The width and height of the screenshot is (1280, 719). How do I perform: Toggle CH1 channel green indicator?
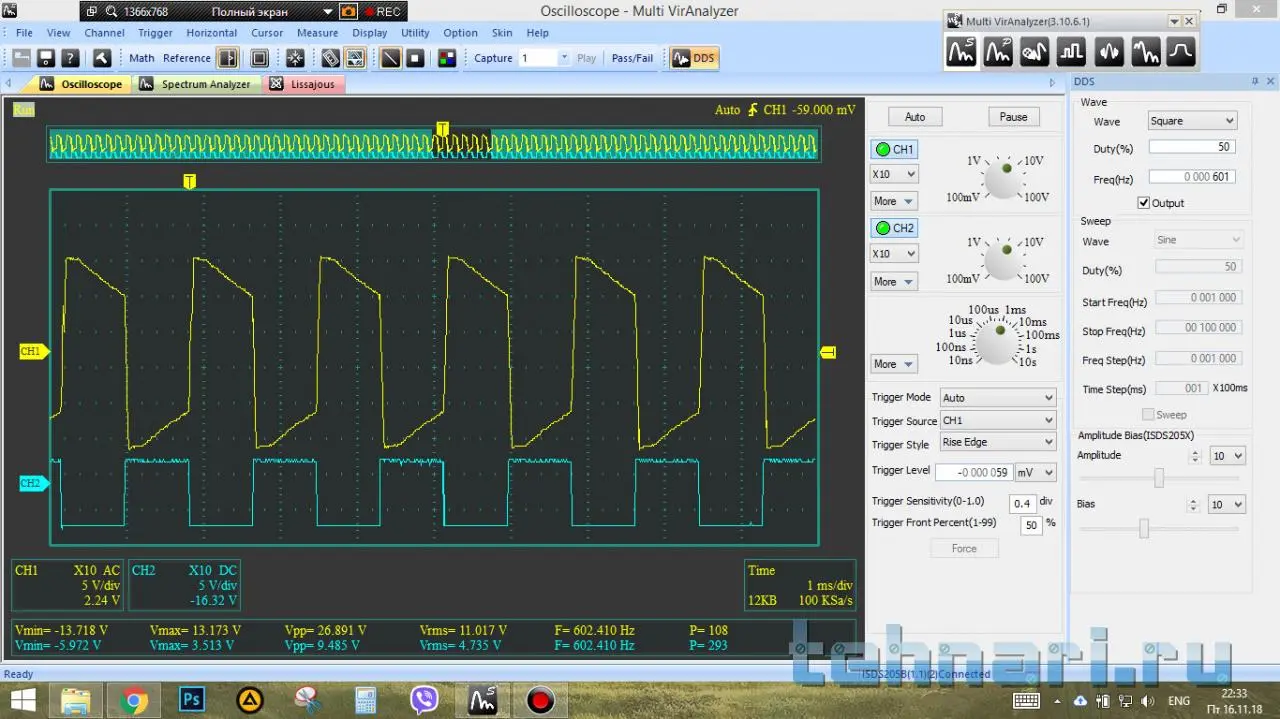click(882, 150)
